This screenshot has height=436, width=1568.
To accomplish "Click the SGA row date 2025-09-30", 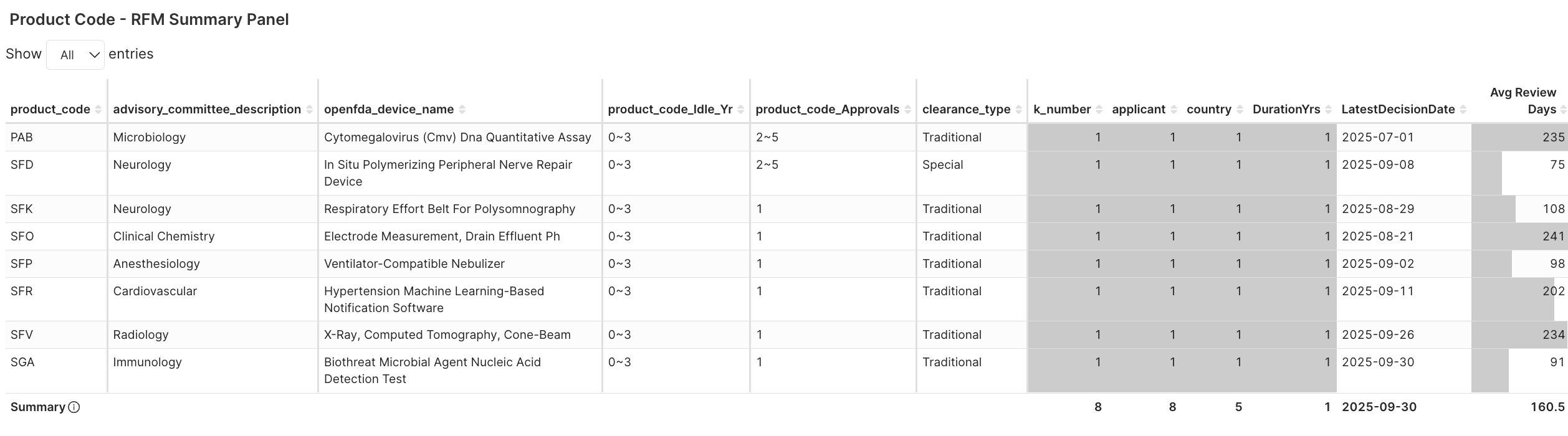I will (x=1378, y=362).
